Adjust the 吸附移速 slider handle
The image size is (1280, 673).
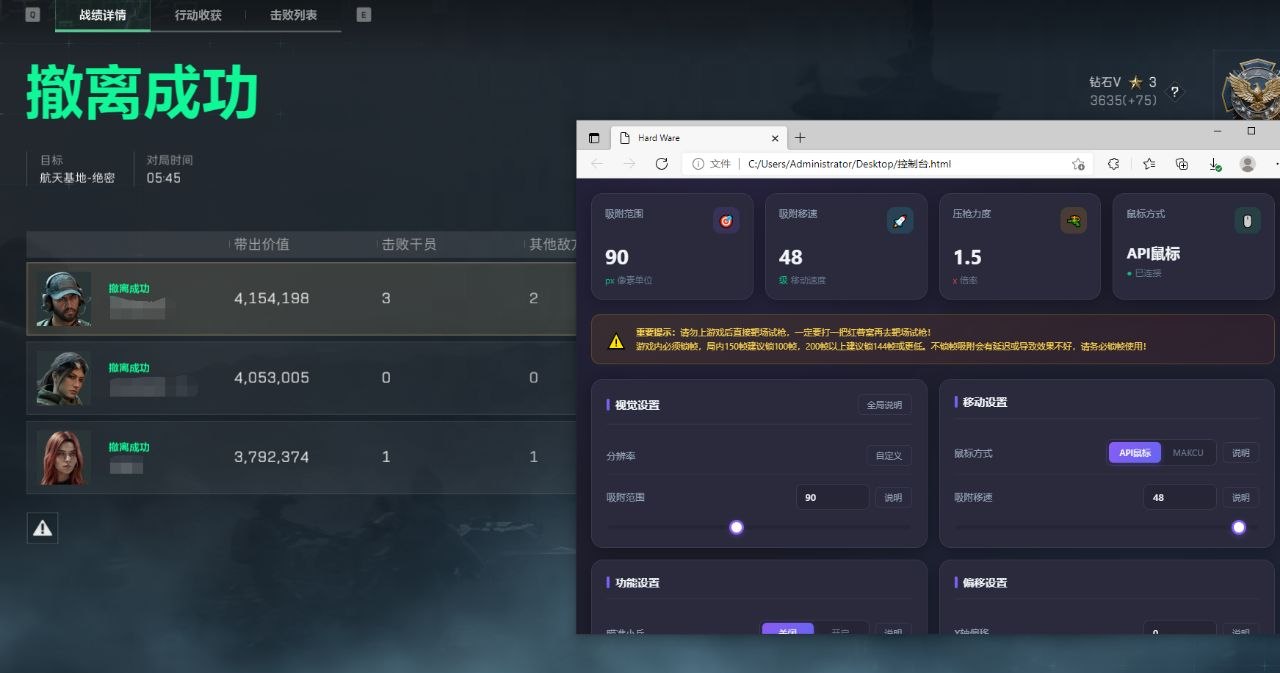point(1239,527)
